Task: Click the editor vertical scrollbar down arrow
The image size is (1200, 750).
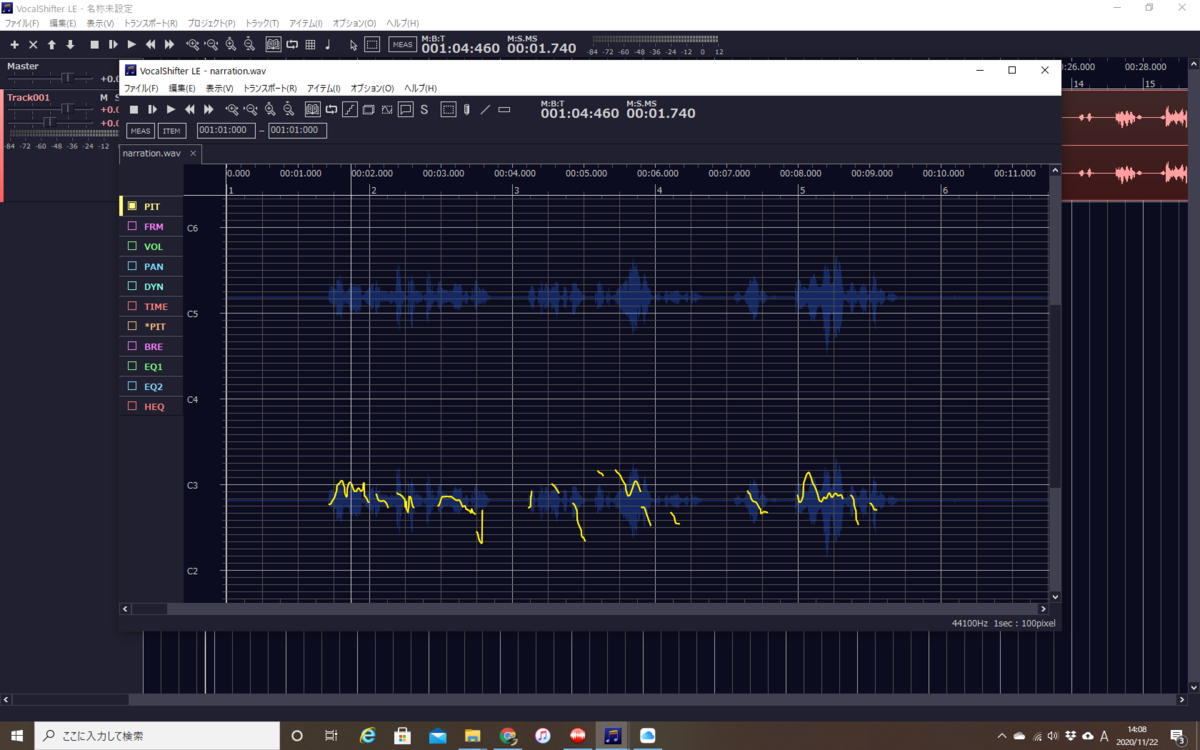Action: [1055, 597]
